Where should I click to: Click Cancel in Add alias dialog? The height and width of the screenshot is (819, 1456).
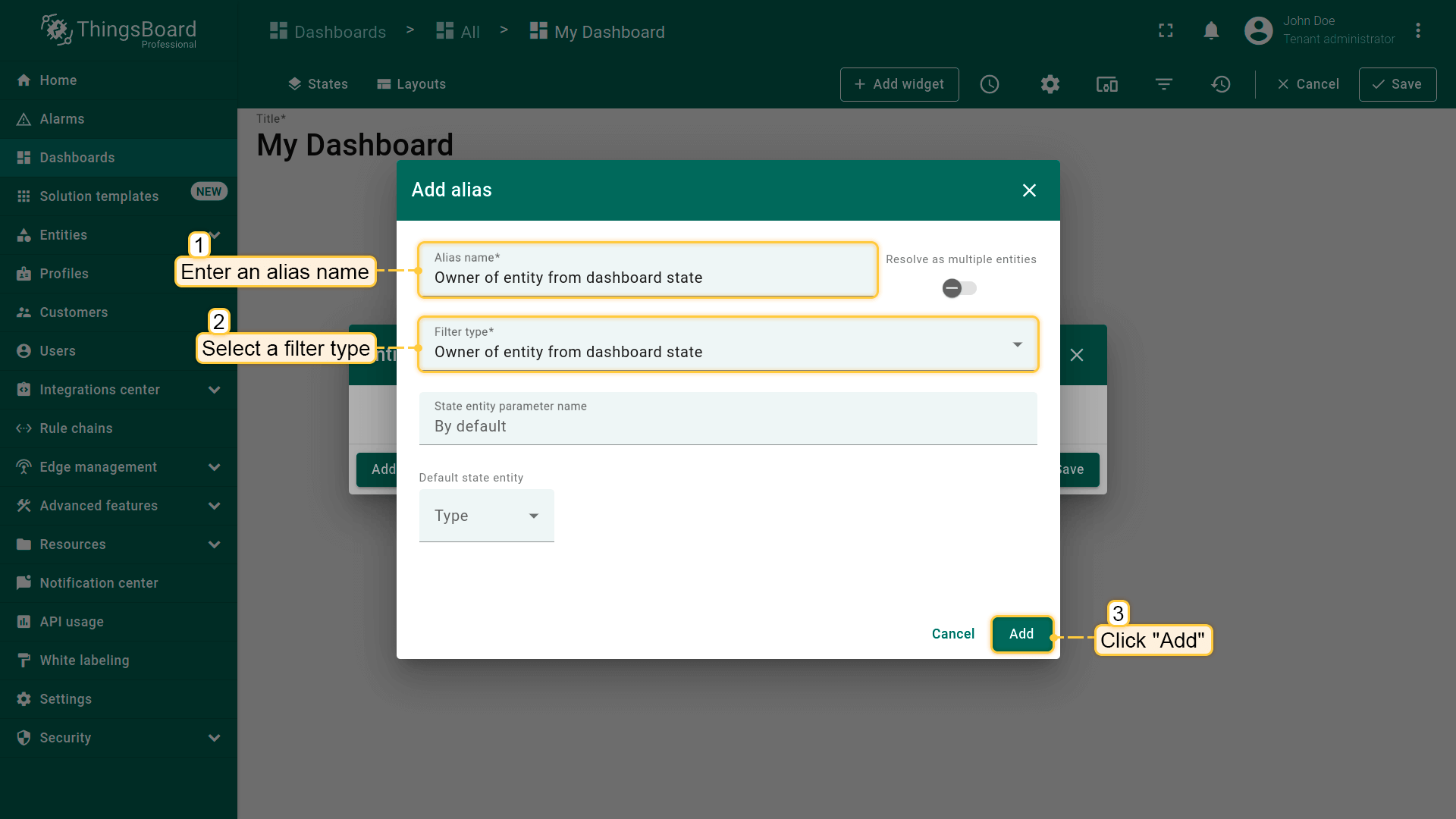pyautogui.click(x=952, y=634)
